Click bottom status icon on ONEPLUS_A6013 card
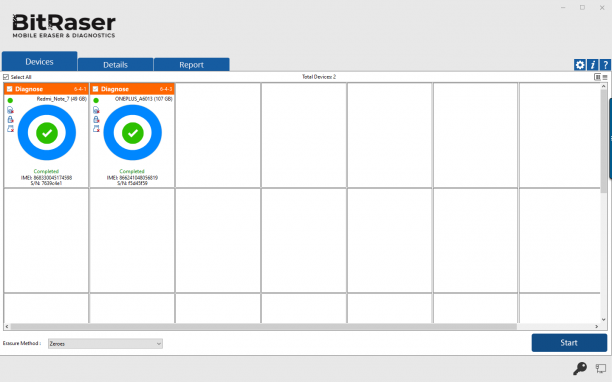 coord(96,129)
